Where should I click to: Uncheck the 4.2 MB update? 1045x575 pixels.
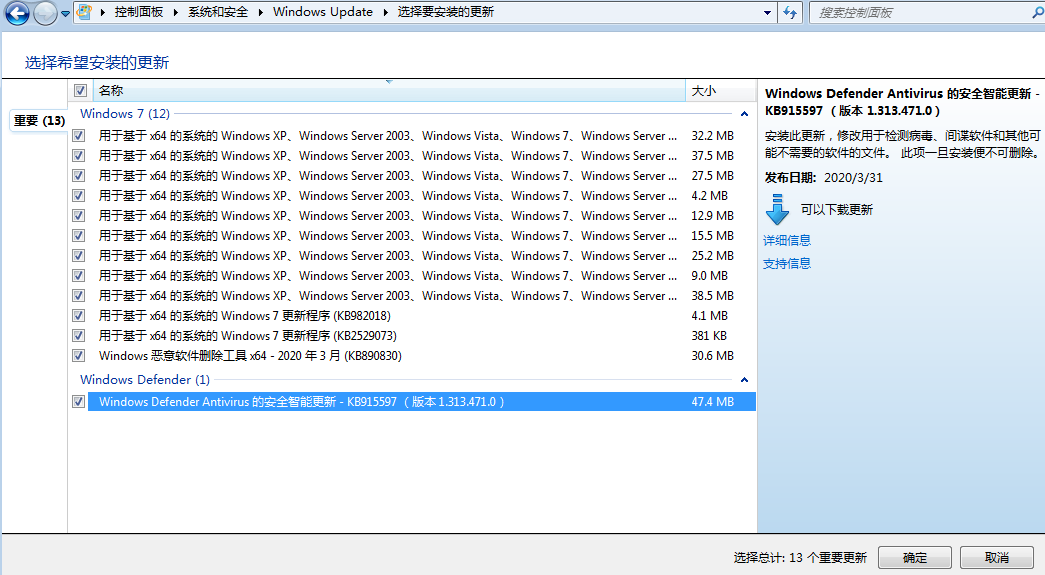click(x=79, y=196)
